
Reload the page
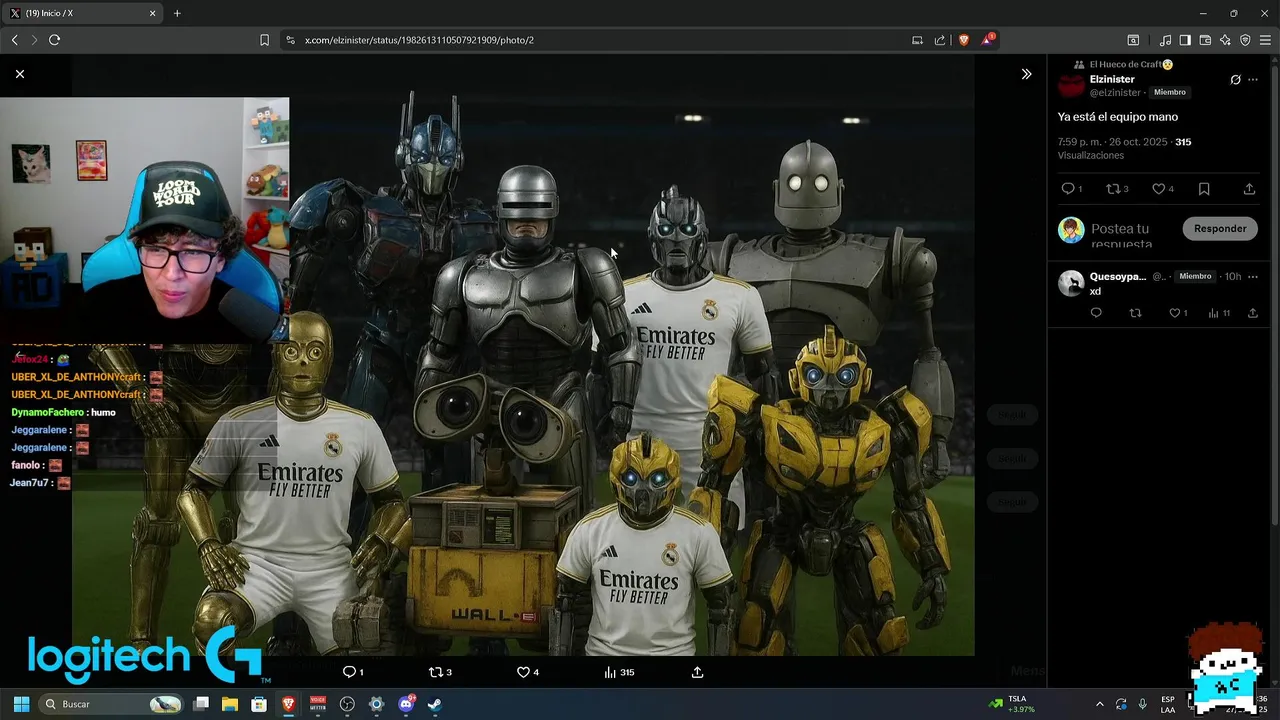point(54,40)
